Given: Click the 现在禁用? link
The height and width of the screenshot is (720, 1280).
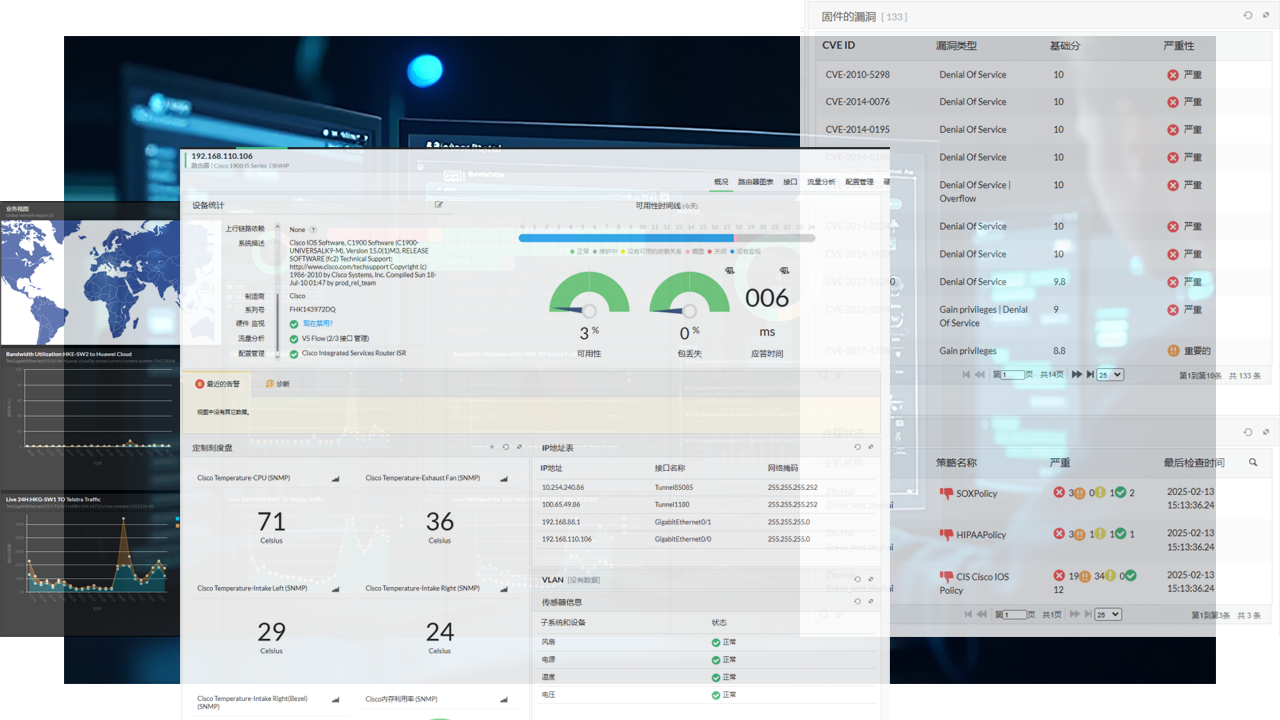Looking at the screenshot, I should tap(317, 324).
